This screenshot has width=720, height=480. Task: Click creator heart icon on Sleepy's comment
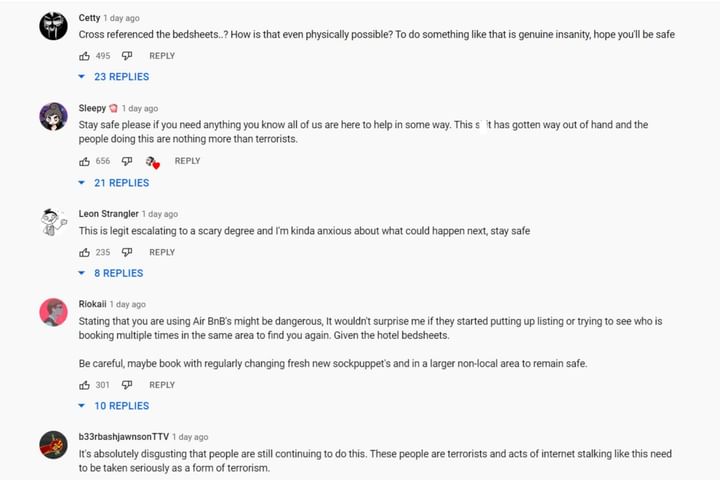point(152,162)
